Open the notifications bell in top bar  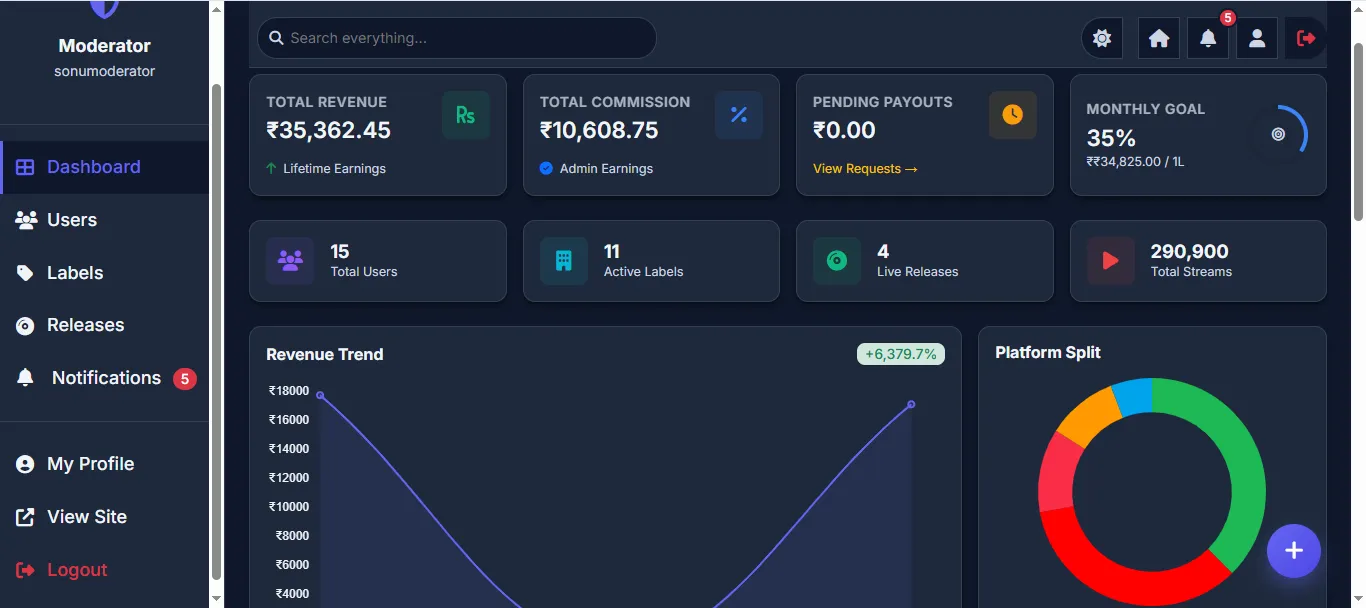tap(1208, 38)
